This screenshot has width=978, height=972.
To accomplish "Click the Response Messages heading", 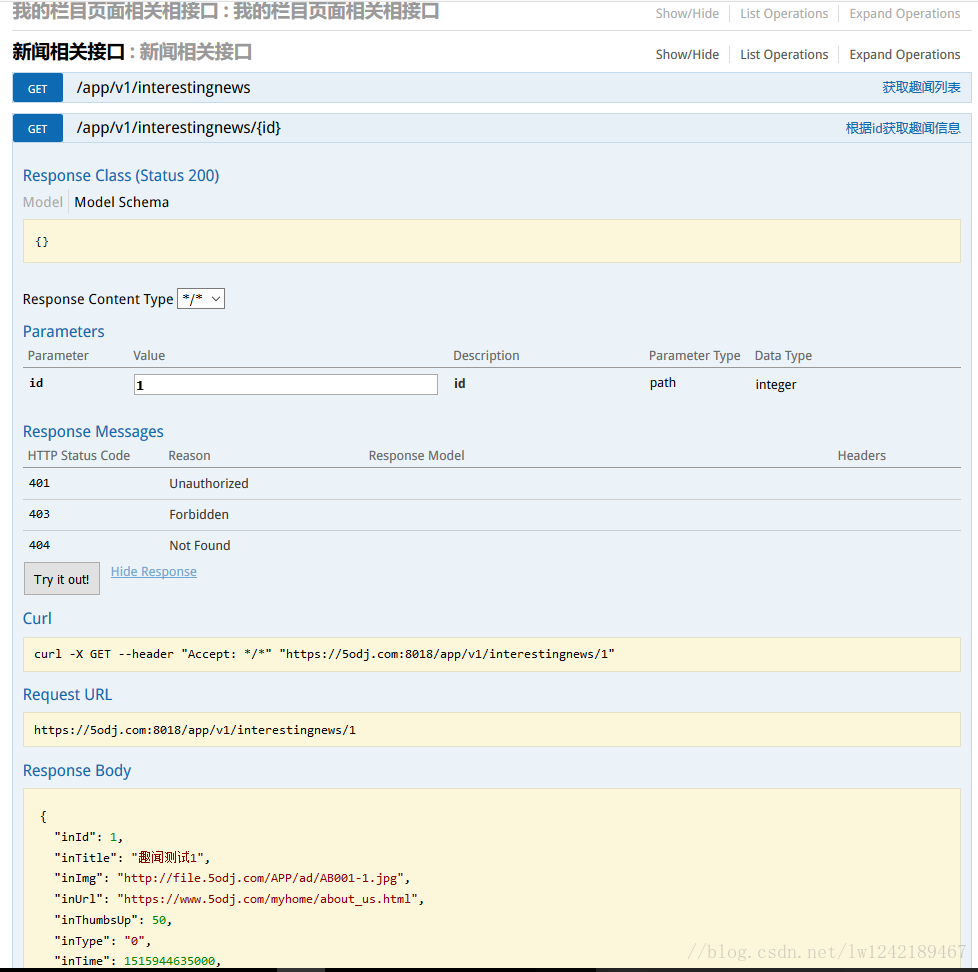I will click(x=93, y=432).
